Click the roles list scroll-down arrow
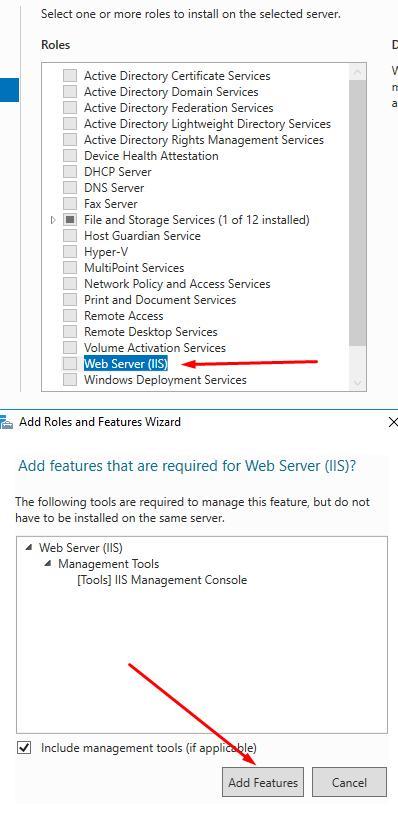398x814 pixels. (358, 383)
